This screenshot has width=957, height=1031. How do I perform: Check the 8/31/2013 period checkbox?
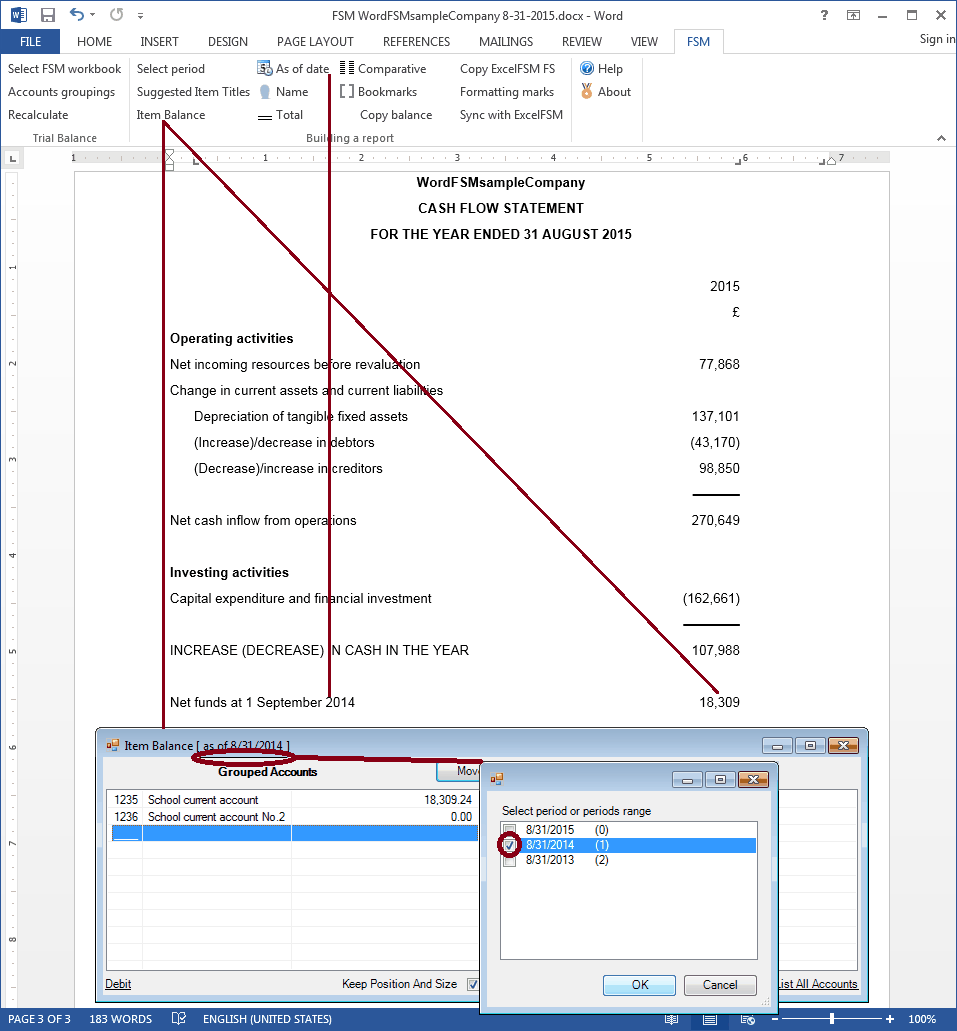[x=509, y=860]
